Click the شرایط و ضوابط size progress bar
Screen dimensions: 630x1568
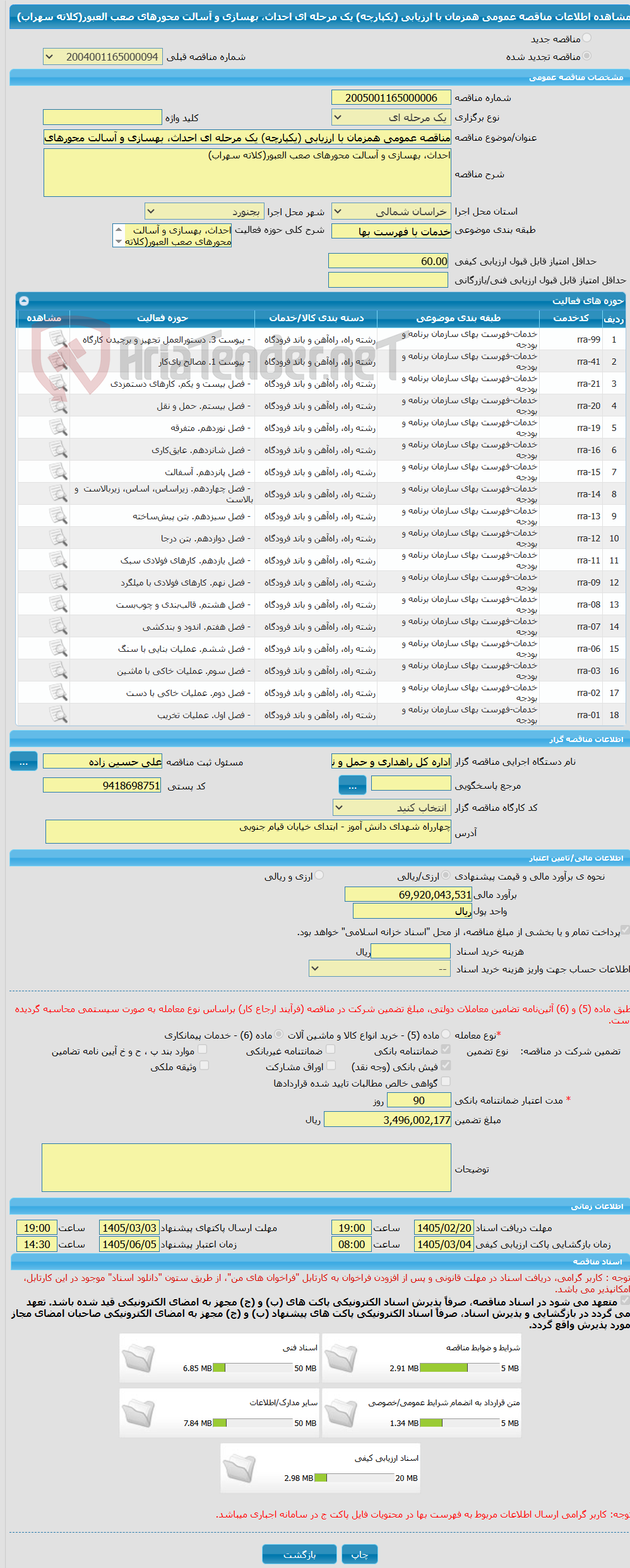point(460,1368)
